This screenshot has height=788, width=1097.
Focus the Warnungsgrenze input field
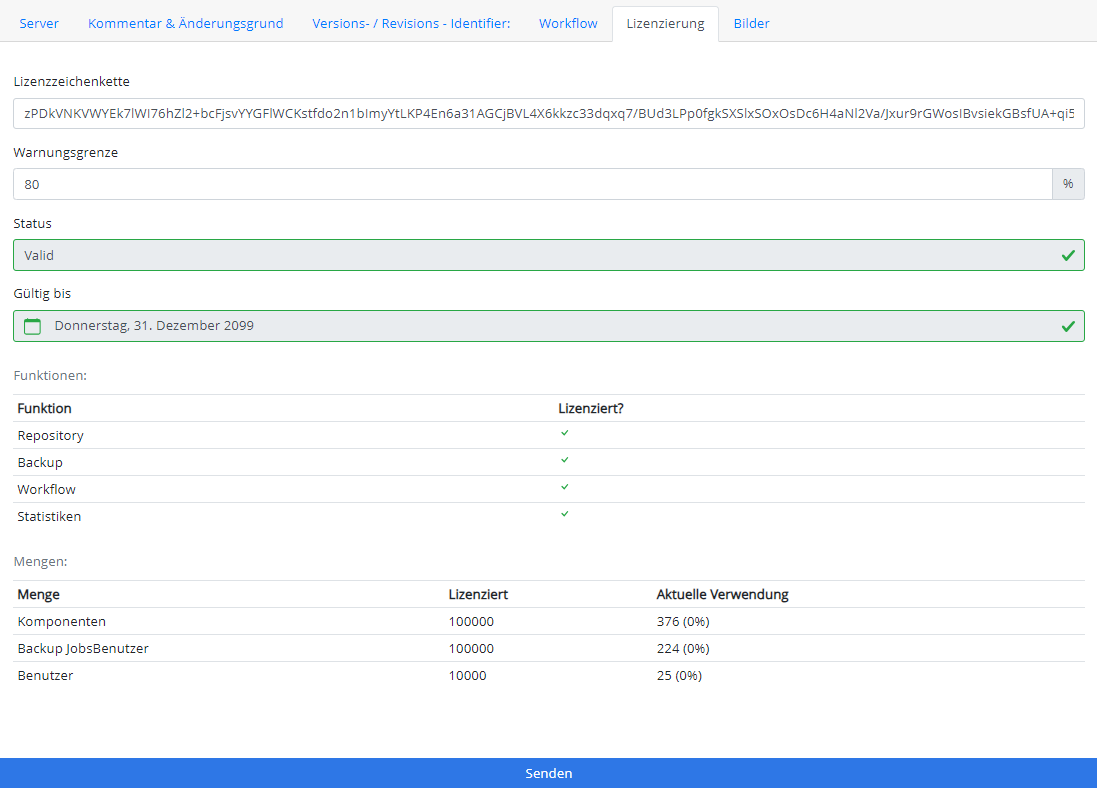click(x=532, y=184)
